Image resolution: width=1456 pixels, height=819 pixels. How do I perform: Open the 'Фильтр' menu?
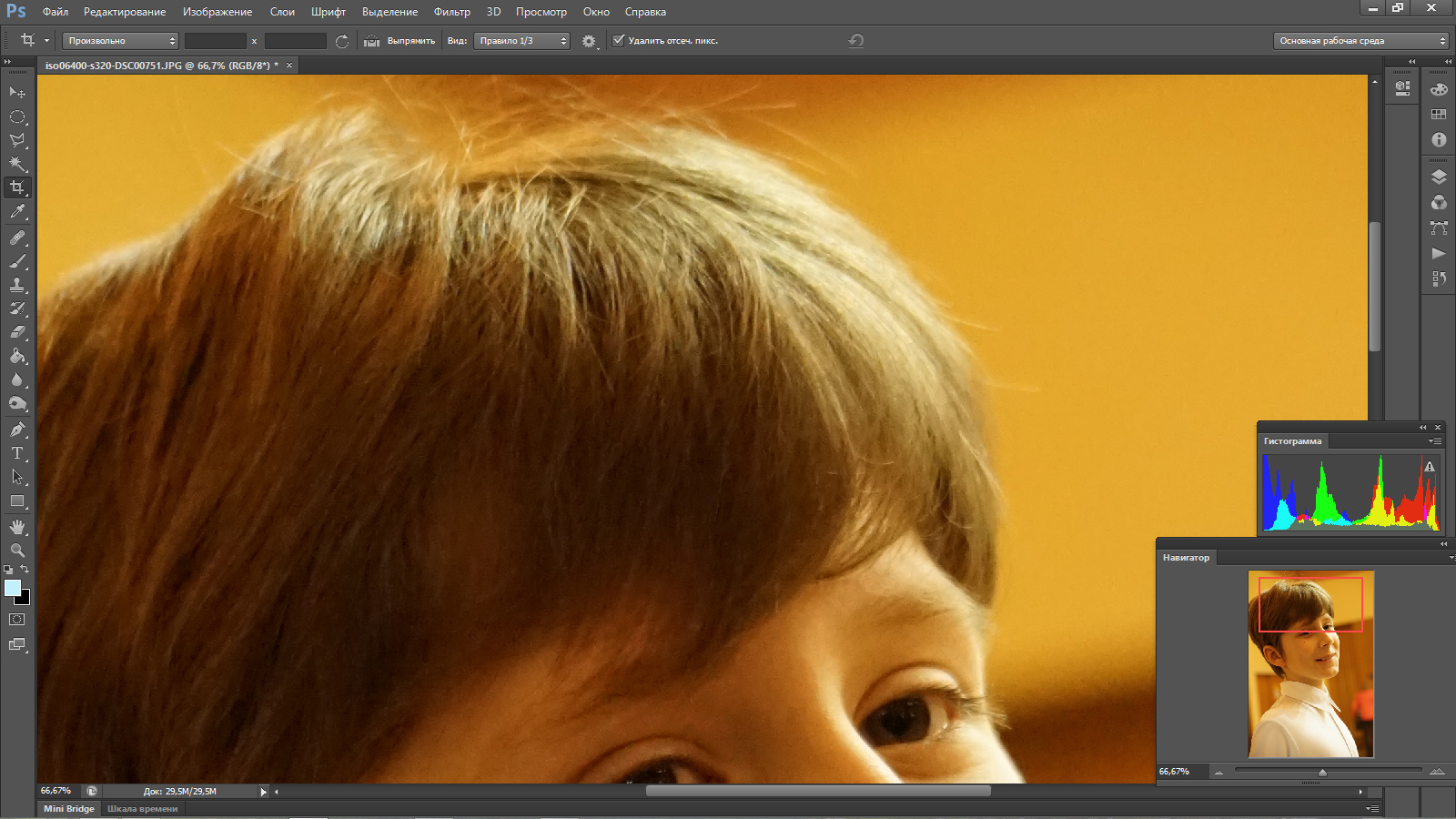tap(451, 12)
